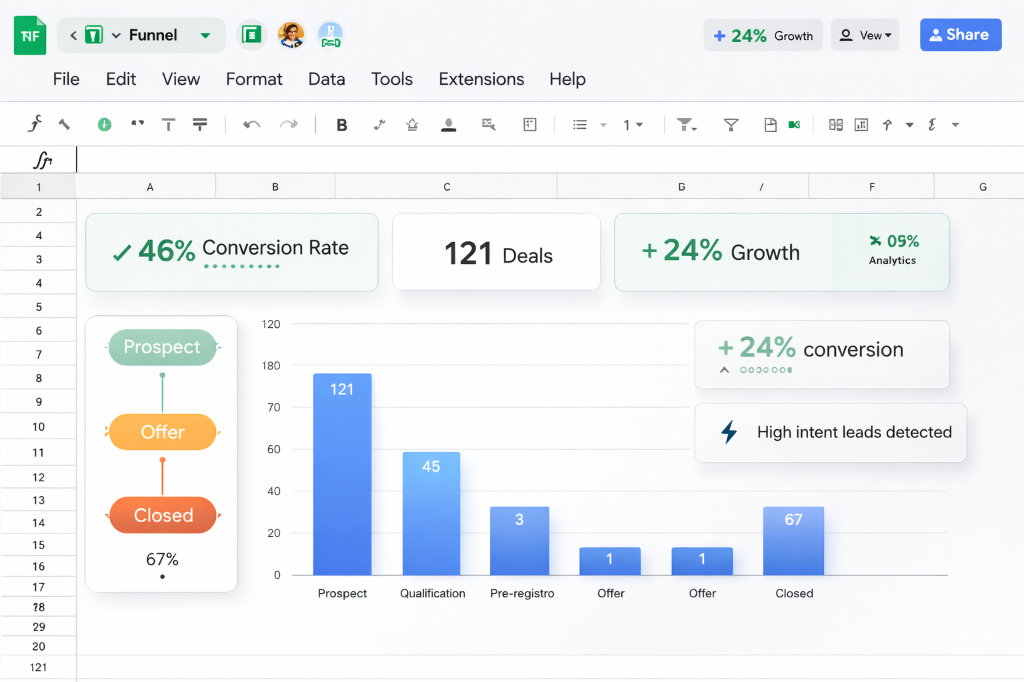Open the View dropdown near Share
The image size is (1024, 682).
(x=864, y=34)
